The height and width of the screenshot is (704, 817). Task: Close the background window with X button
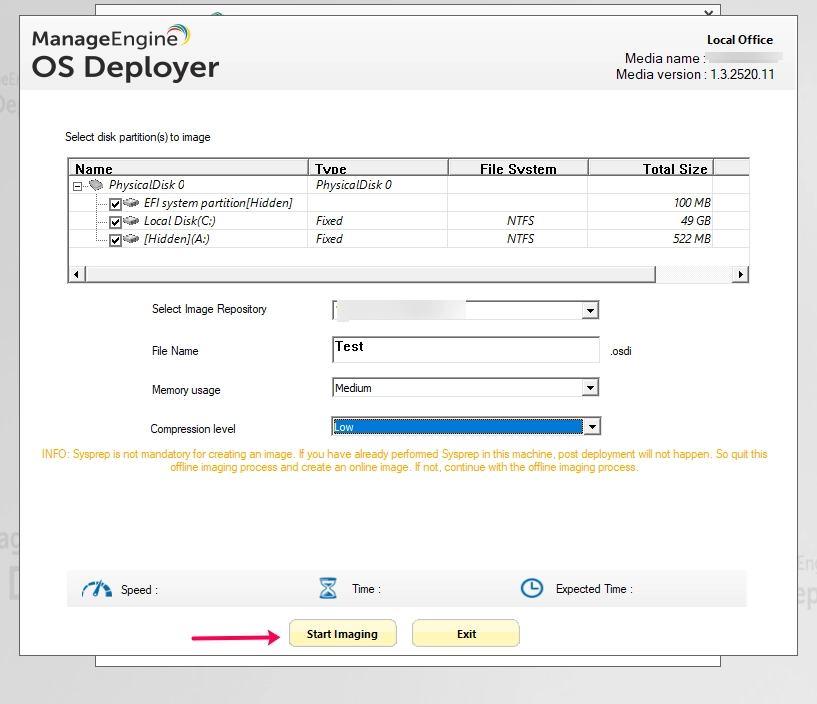708,11
